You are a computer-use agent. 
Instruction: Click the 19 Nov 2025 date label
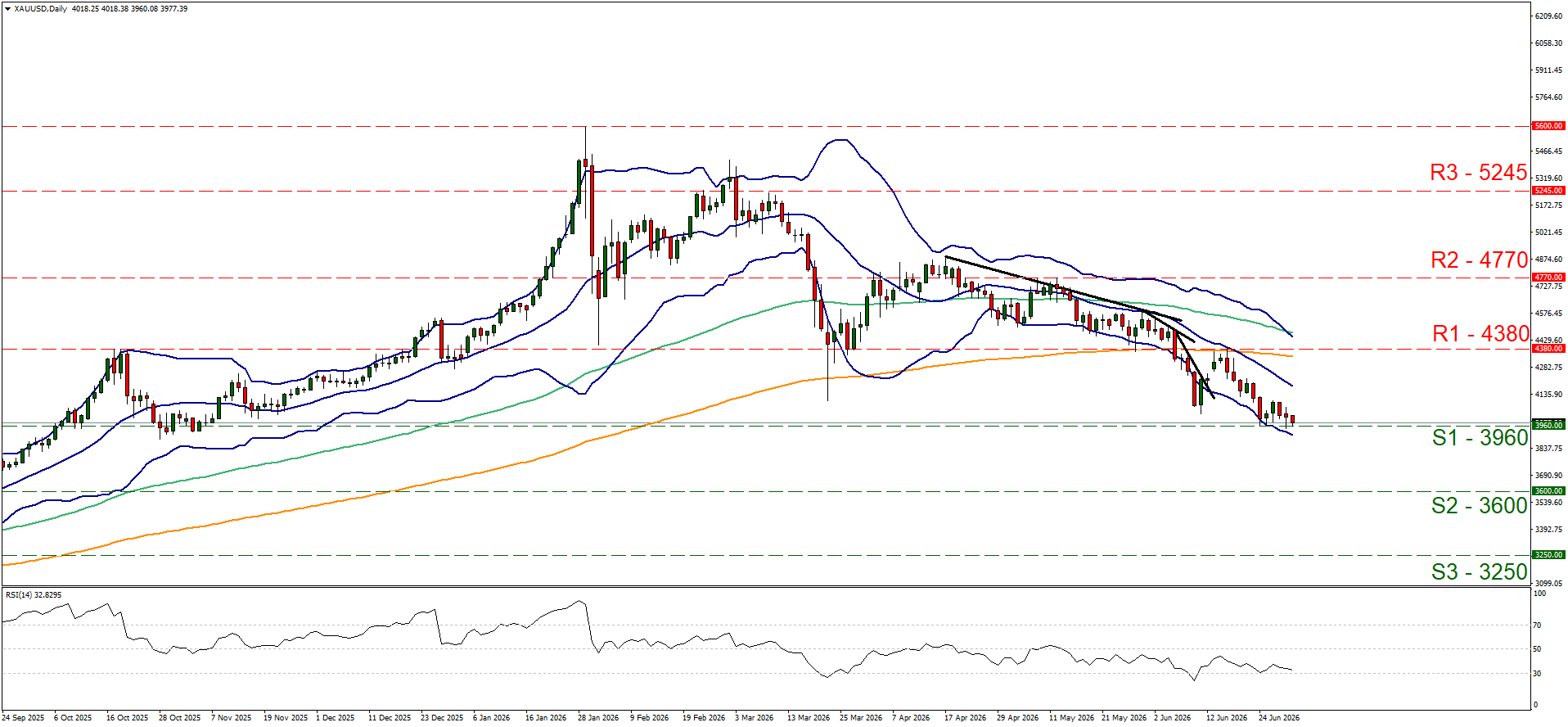coord(286,718)
